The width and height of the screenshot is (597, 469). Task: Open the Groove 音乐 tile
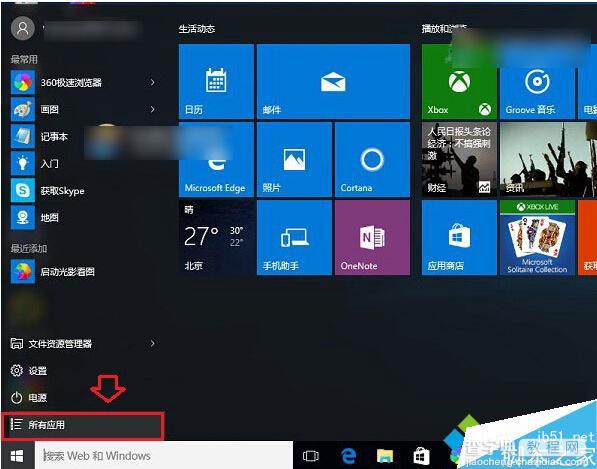pos(537,81)
